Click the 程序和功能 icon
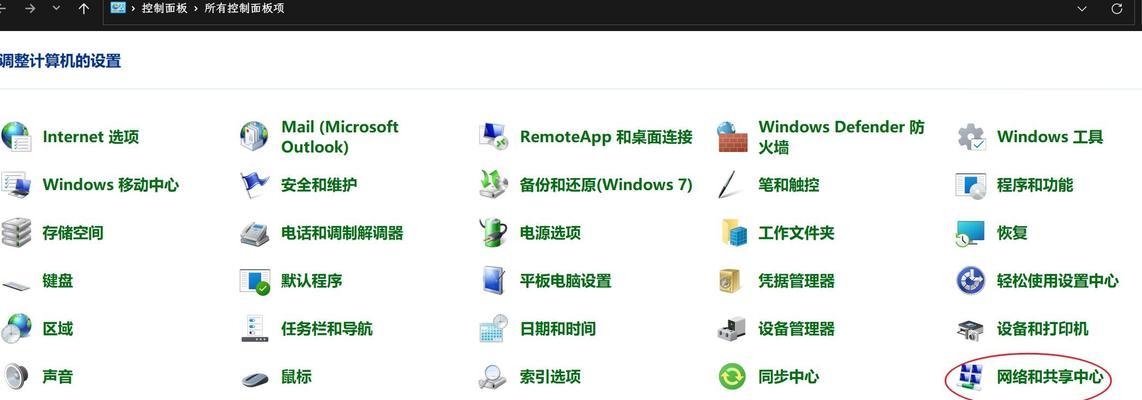Image resolution: width=1142 pixels, height=400 pixels. tap(971, 185)
